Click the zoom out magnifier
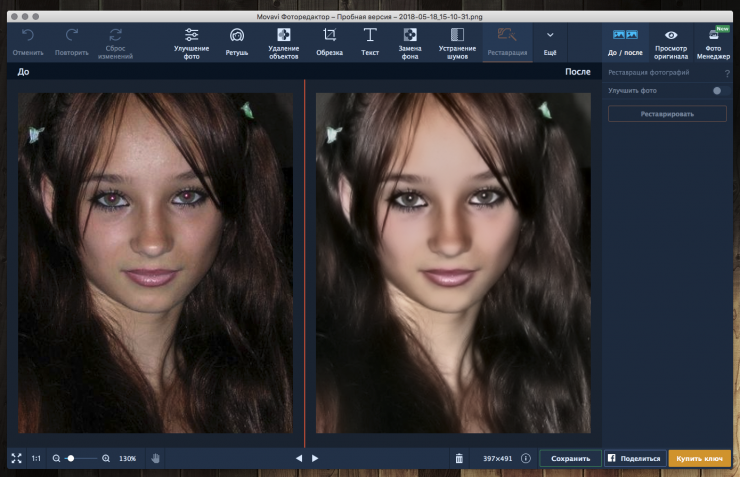The width and height of the screenshot is (740, 477). click(56, 458)
